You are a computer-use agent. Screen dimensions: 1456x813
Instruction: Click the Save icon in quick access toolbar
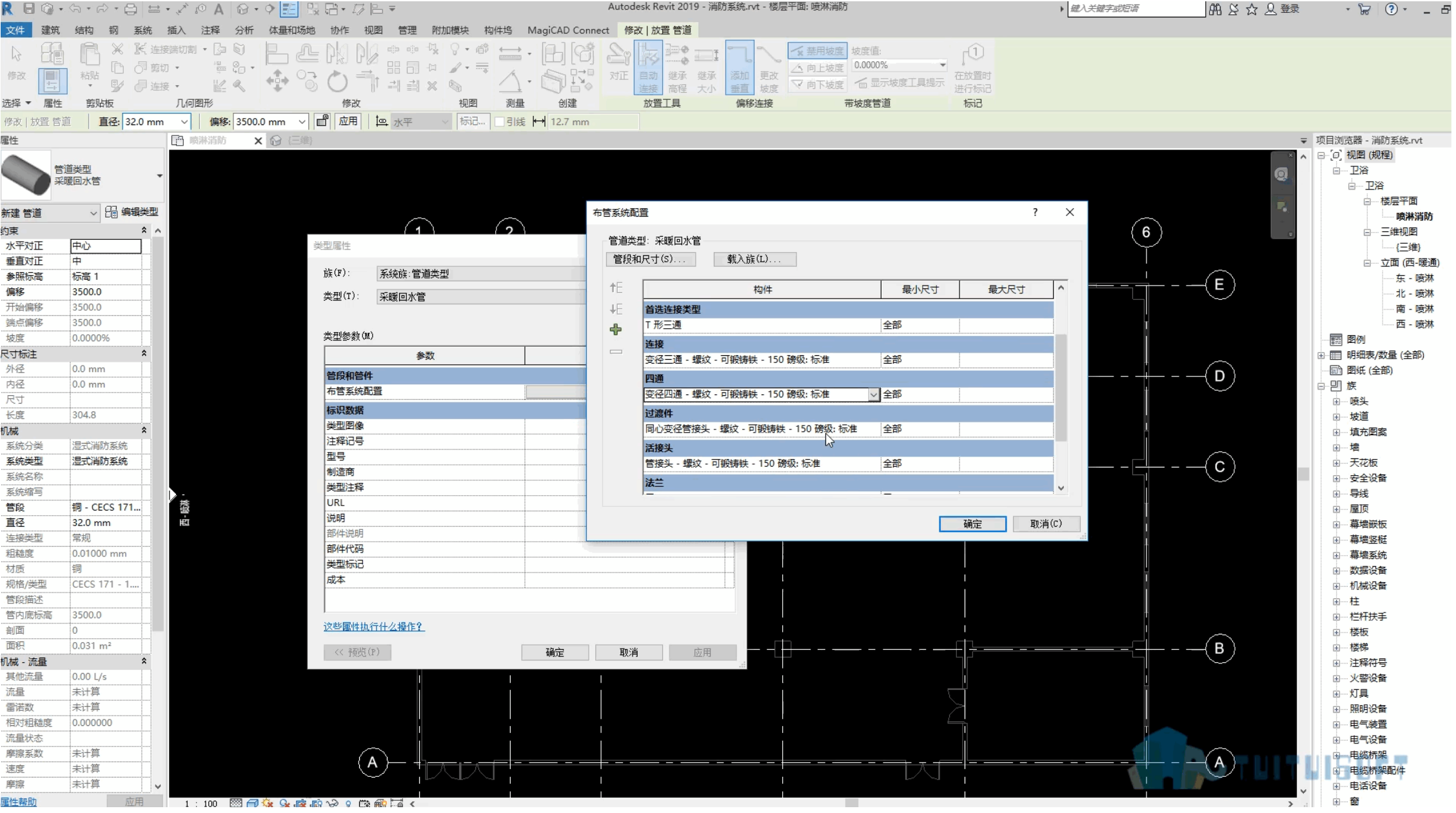tap(28, 9)
